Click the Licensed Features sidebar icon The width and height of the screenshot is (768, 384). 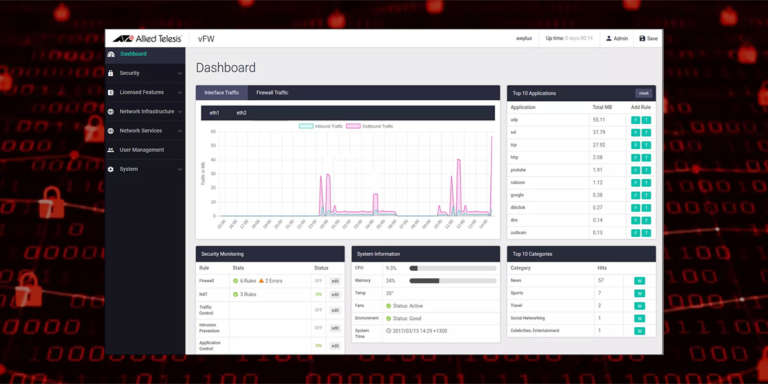pos(111,92)
